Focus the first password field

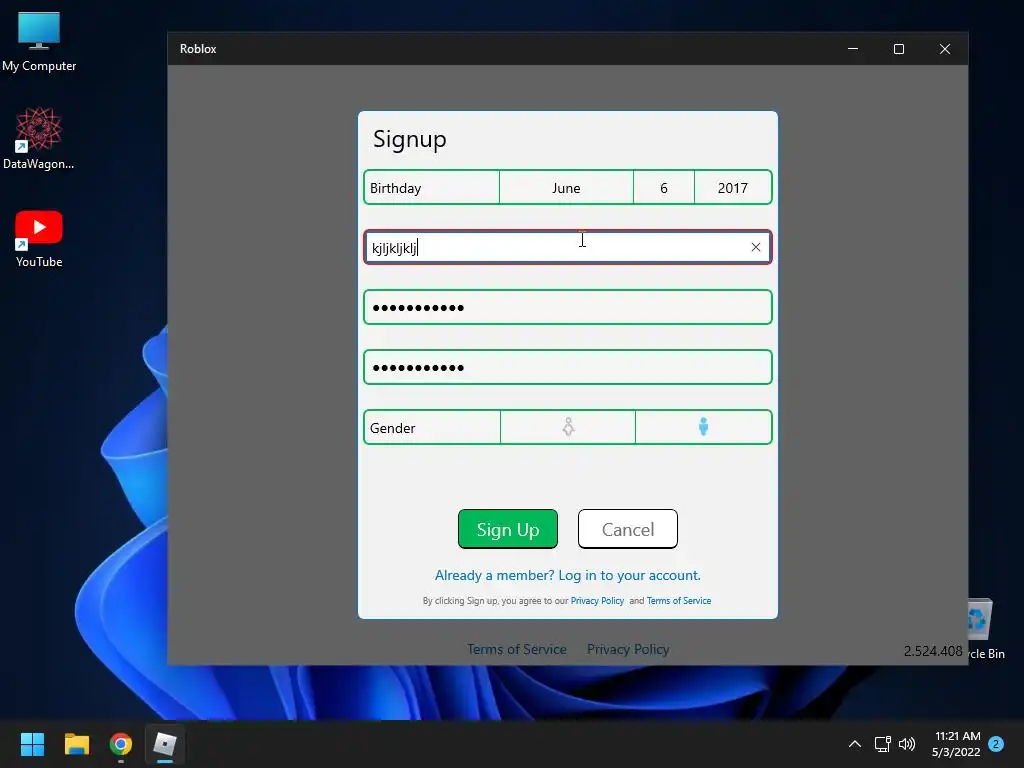pyautogui.click(x=568, y=307)
